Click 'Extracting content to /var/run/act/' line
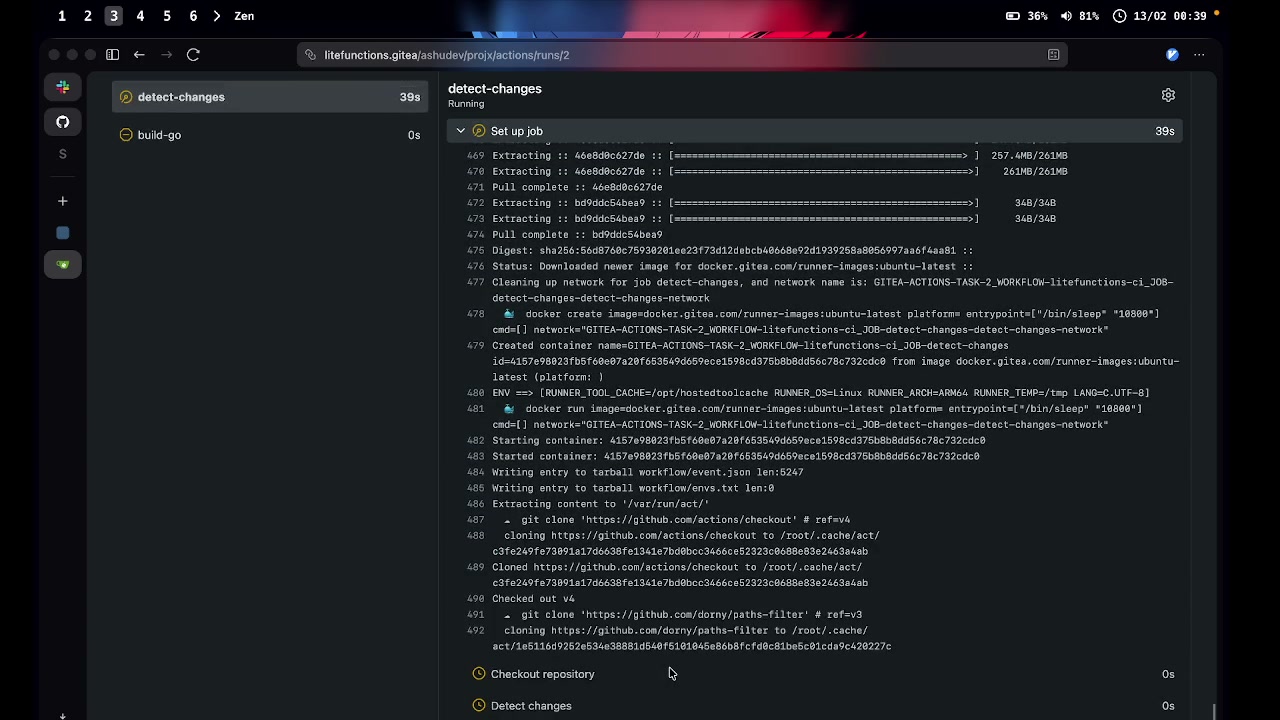Image resolution: width=1280 pixels, height=720 pixels. (x=600, y=504)
